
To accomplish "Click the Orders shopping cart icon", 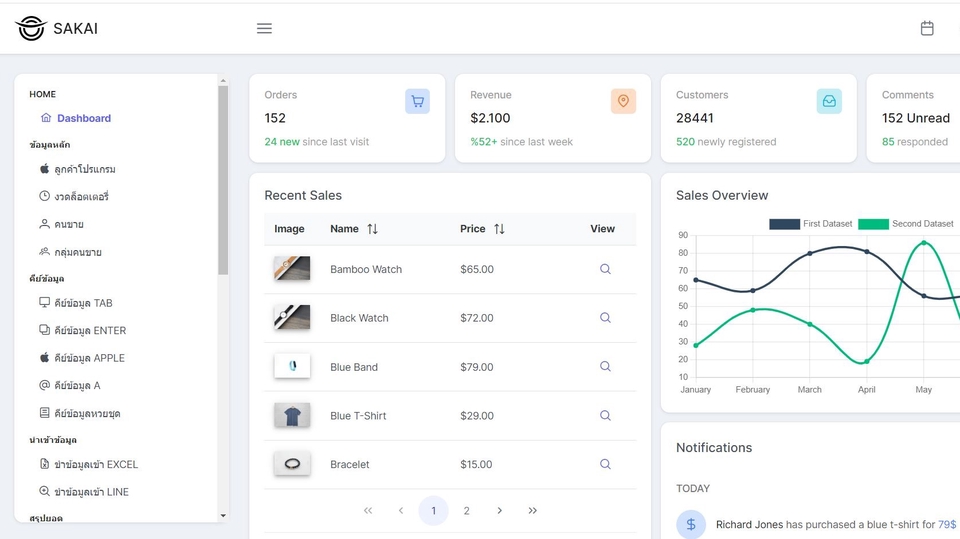I will point(417,101).
